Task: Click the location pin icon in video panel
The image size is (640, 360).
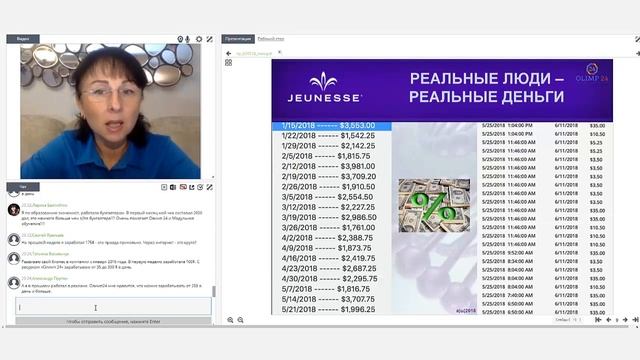Action: click(180, 39)
